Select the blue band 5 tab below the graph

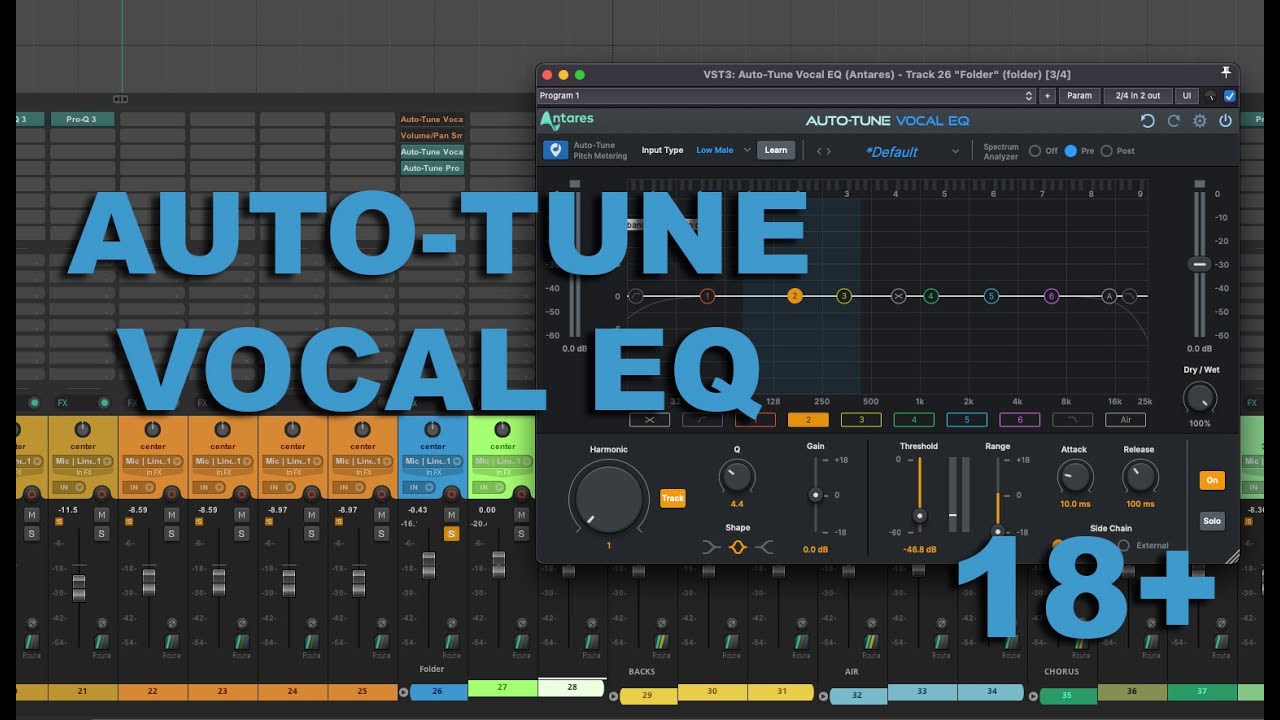click(967, 420)
